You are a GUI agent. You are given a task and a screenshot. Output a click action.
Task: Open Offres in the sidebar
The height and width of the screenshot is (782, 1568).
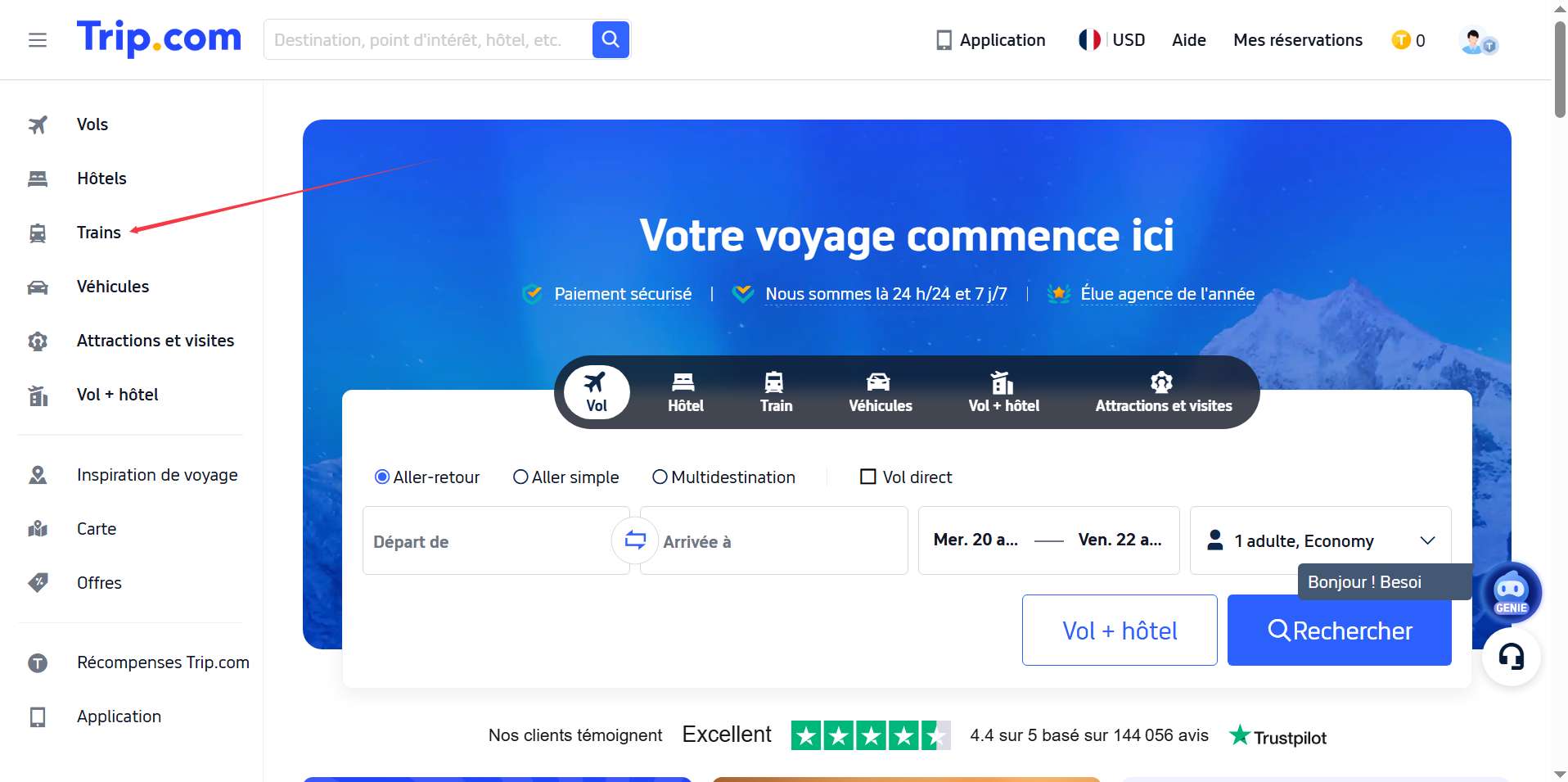tap(99, 583)
